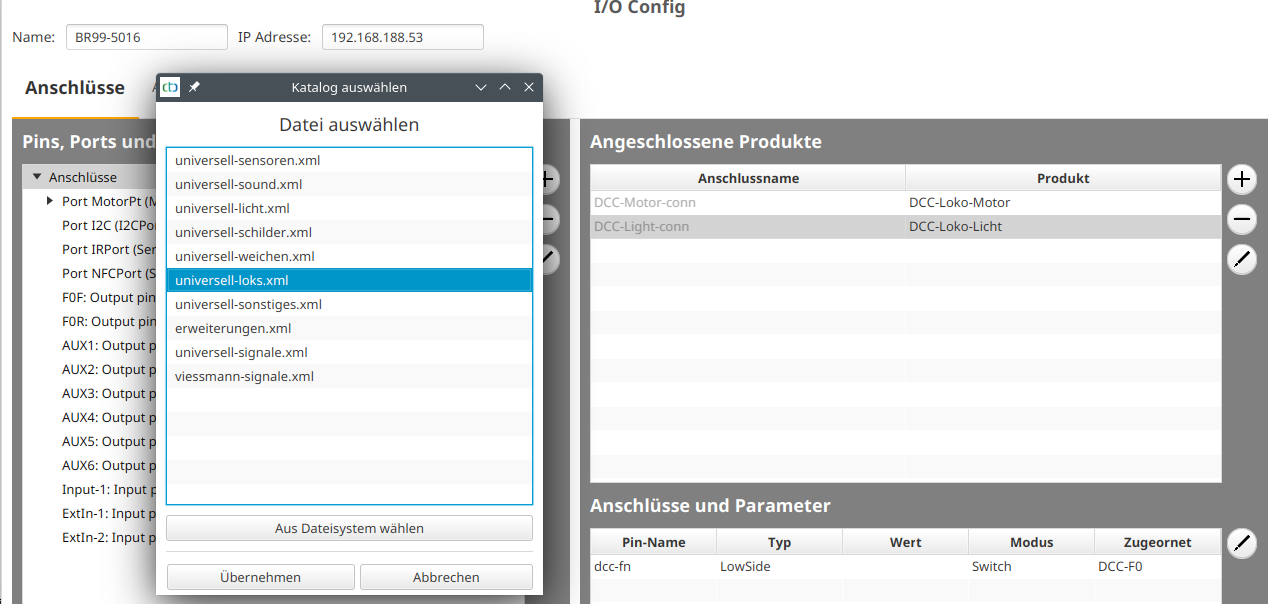Click the pin icon on the Katalog dialog

point(193,87)
